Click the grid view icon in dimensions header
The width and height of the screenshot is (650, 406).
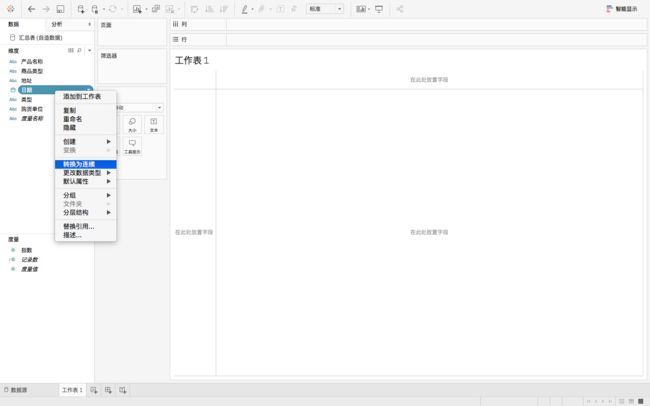(71, 51)
